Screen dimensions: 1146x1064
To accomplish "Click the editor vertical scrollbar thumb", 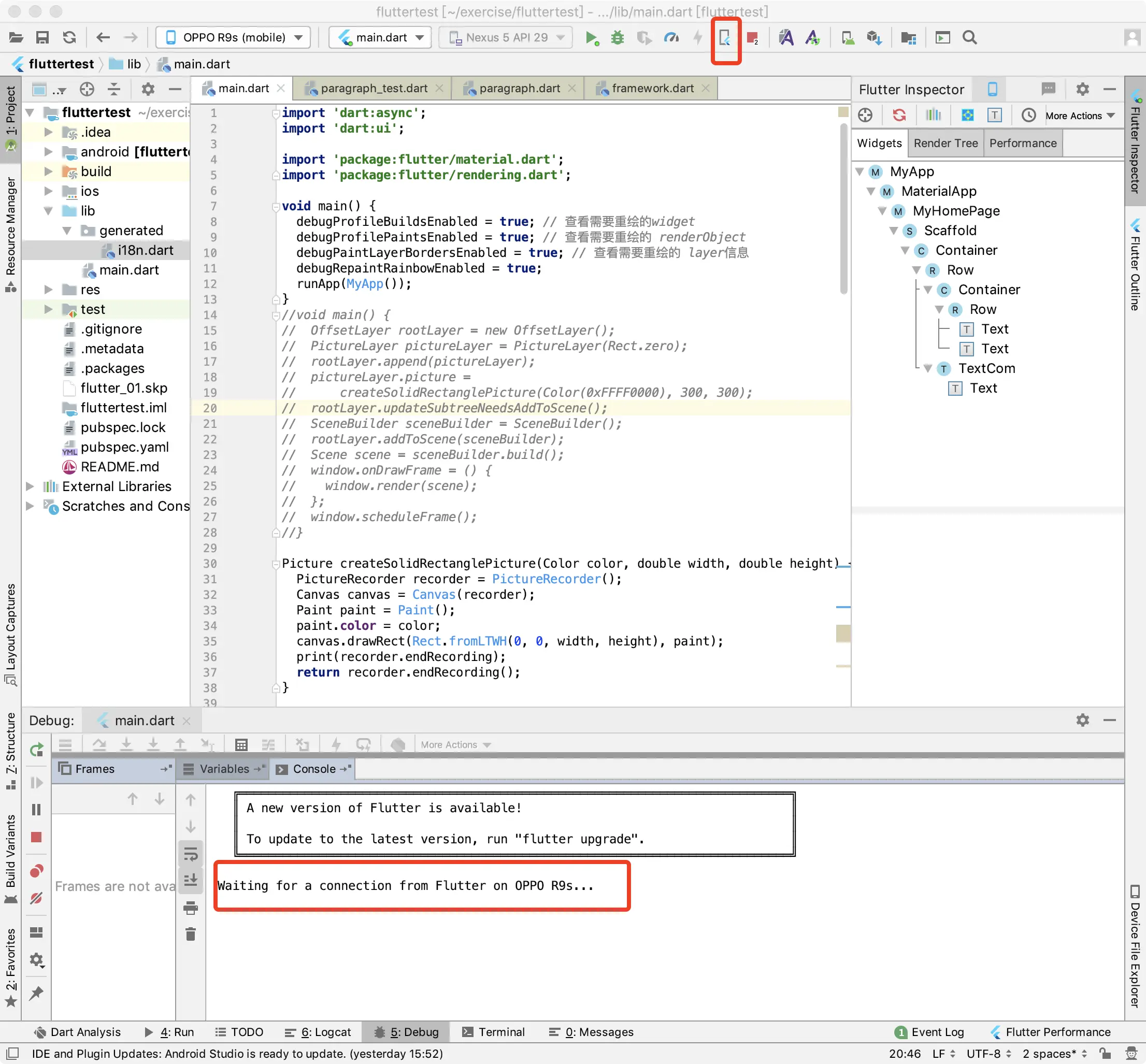I will [843, 207].
